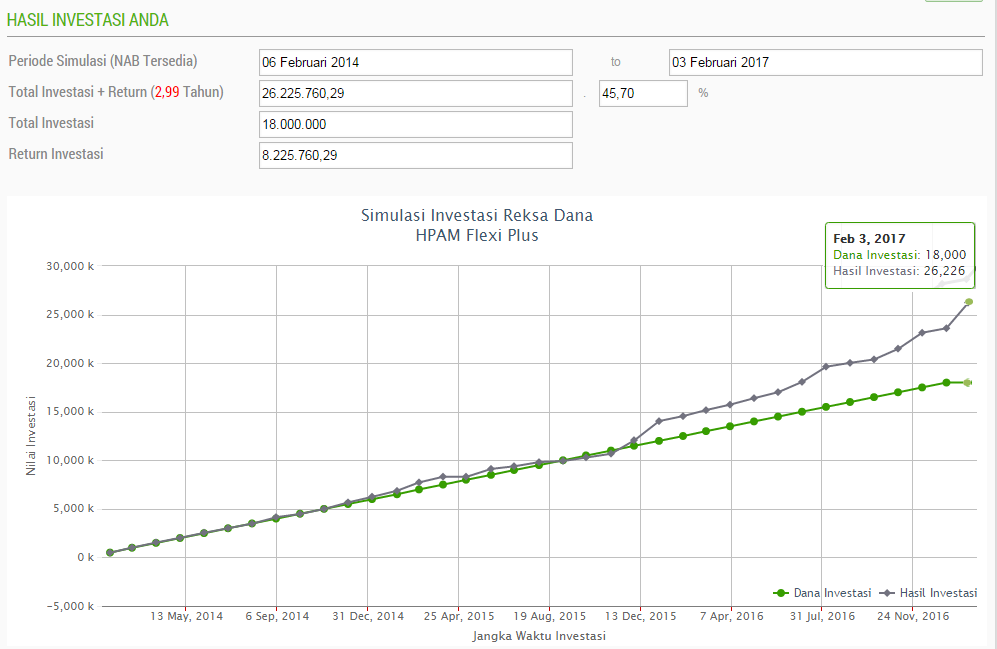Click the x-axis label 13 Dec, 2015
This screenshot has height=649, width=997.
point(641,616)
